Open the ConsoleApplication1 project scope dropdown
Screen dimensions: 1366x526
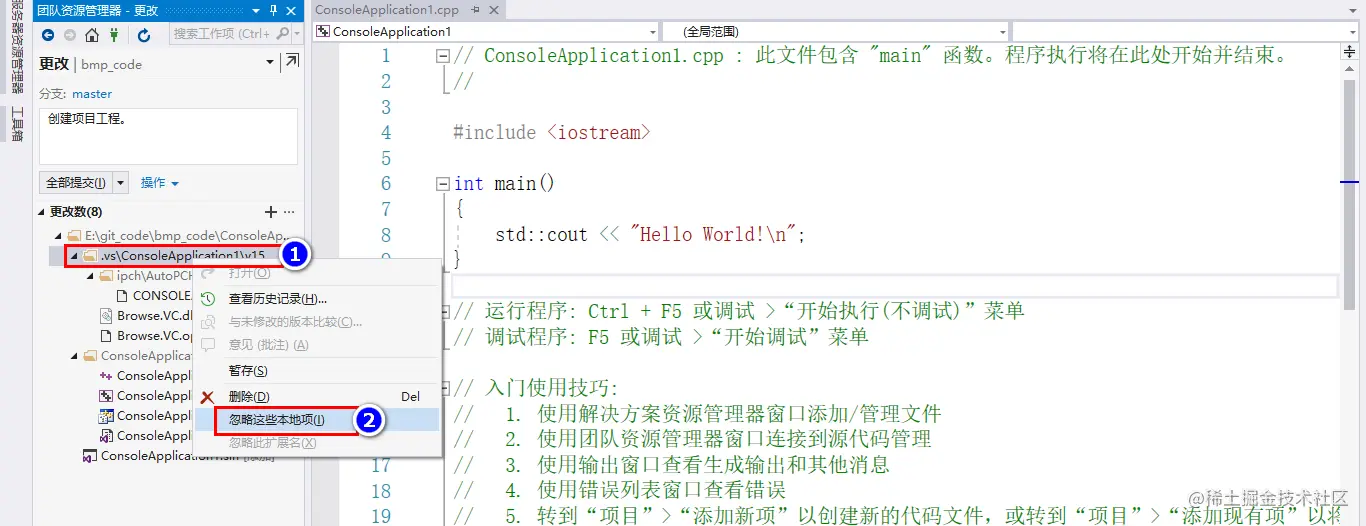click(651, 32)
